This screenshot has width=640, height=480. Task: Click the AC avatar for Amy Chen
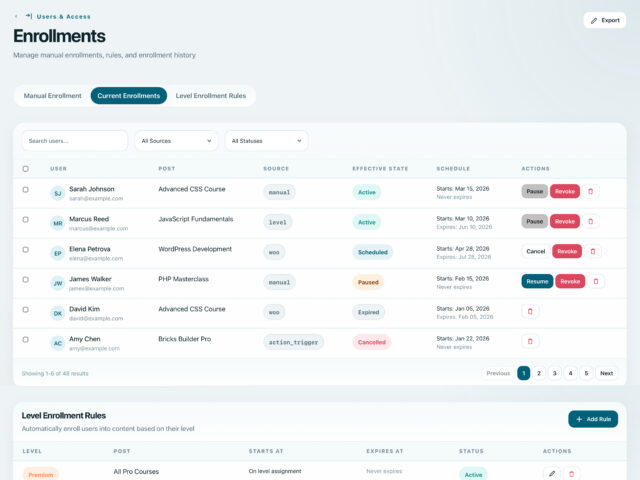click(58, 343)
